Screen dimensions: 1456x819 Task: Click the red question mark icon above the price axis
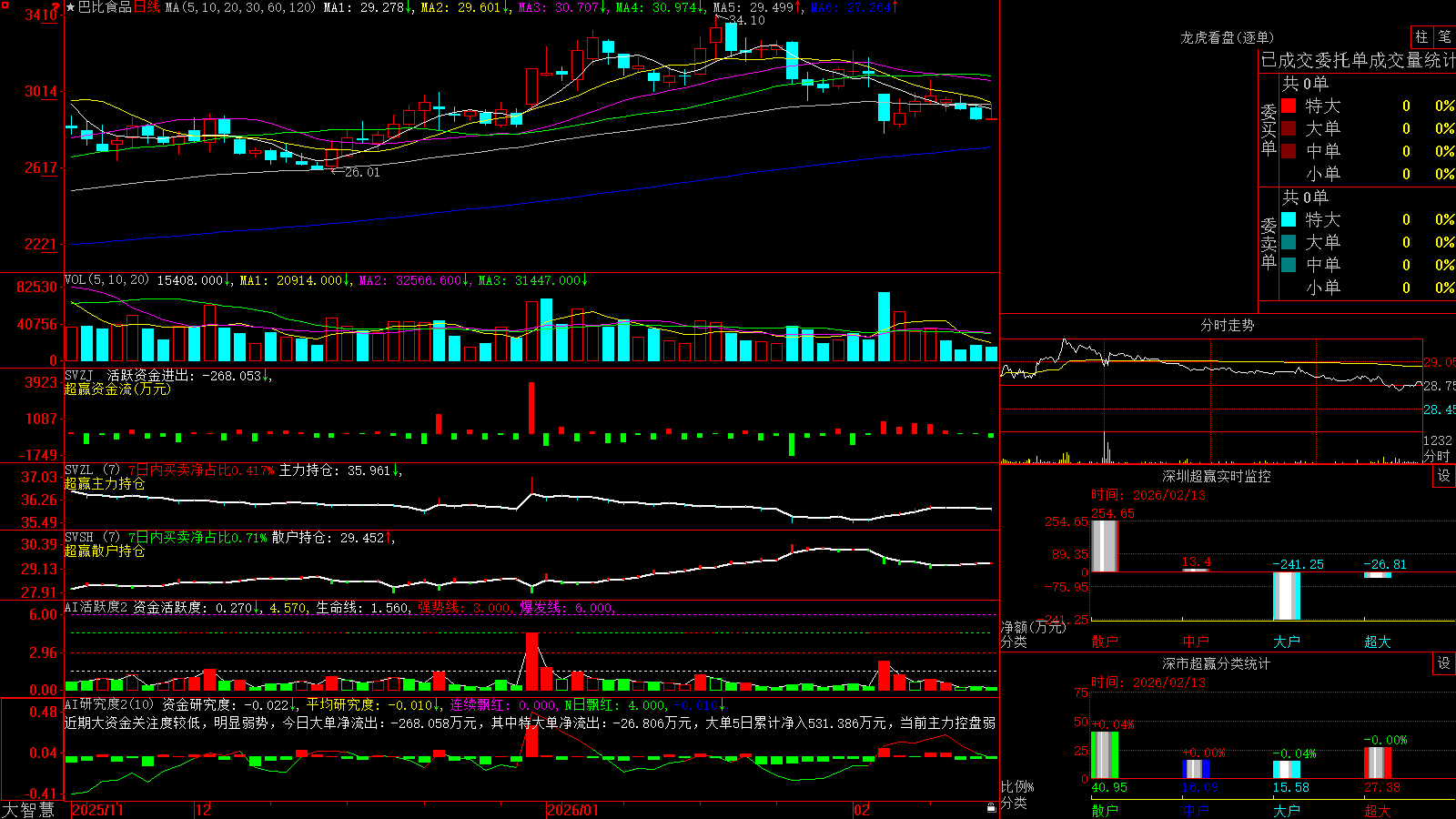[56, 6]
